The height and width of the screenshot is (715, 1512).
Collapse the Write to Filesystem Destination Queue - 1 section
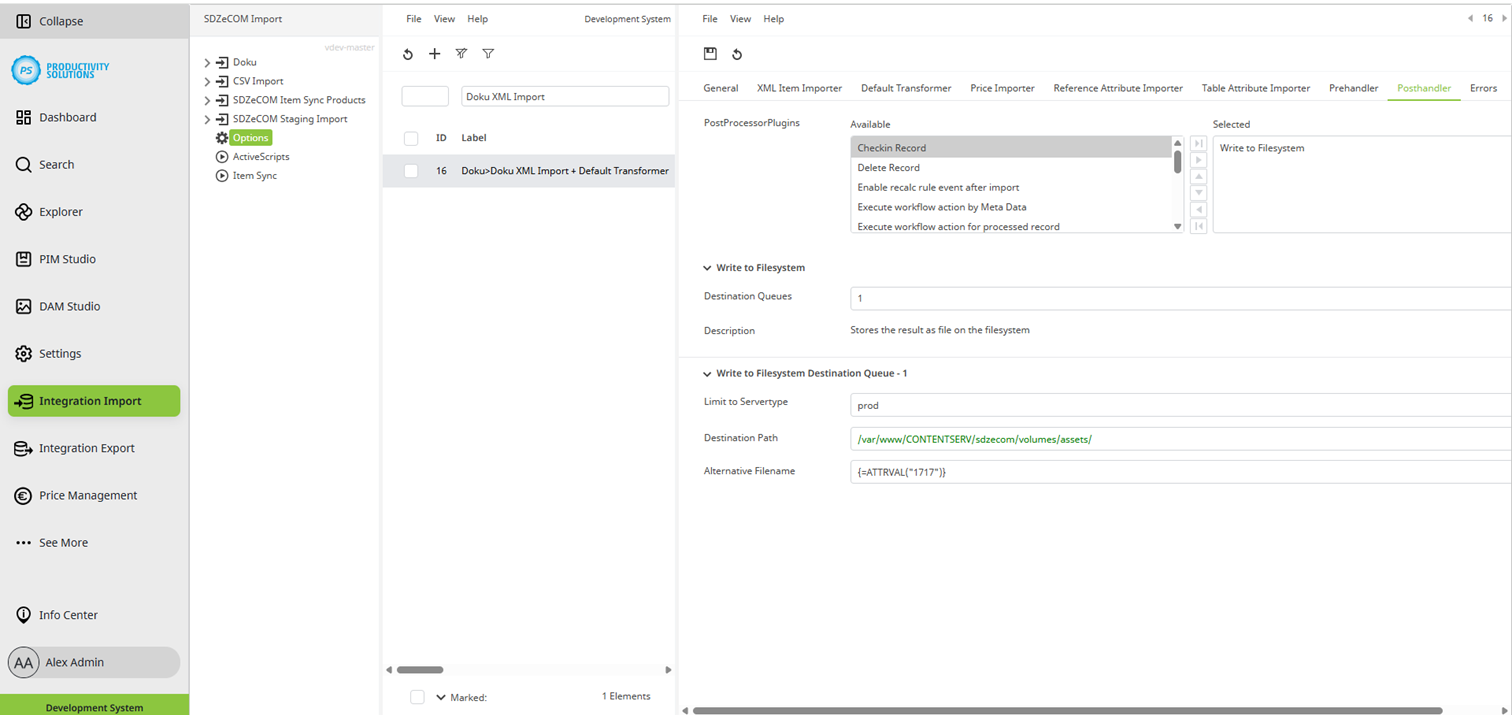[707, 373]
